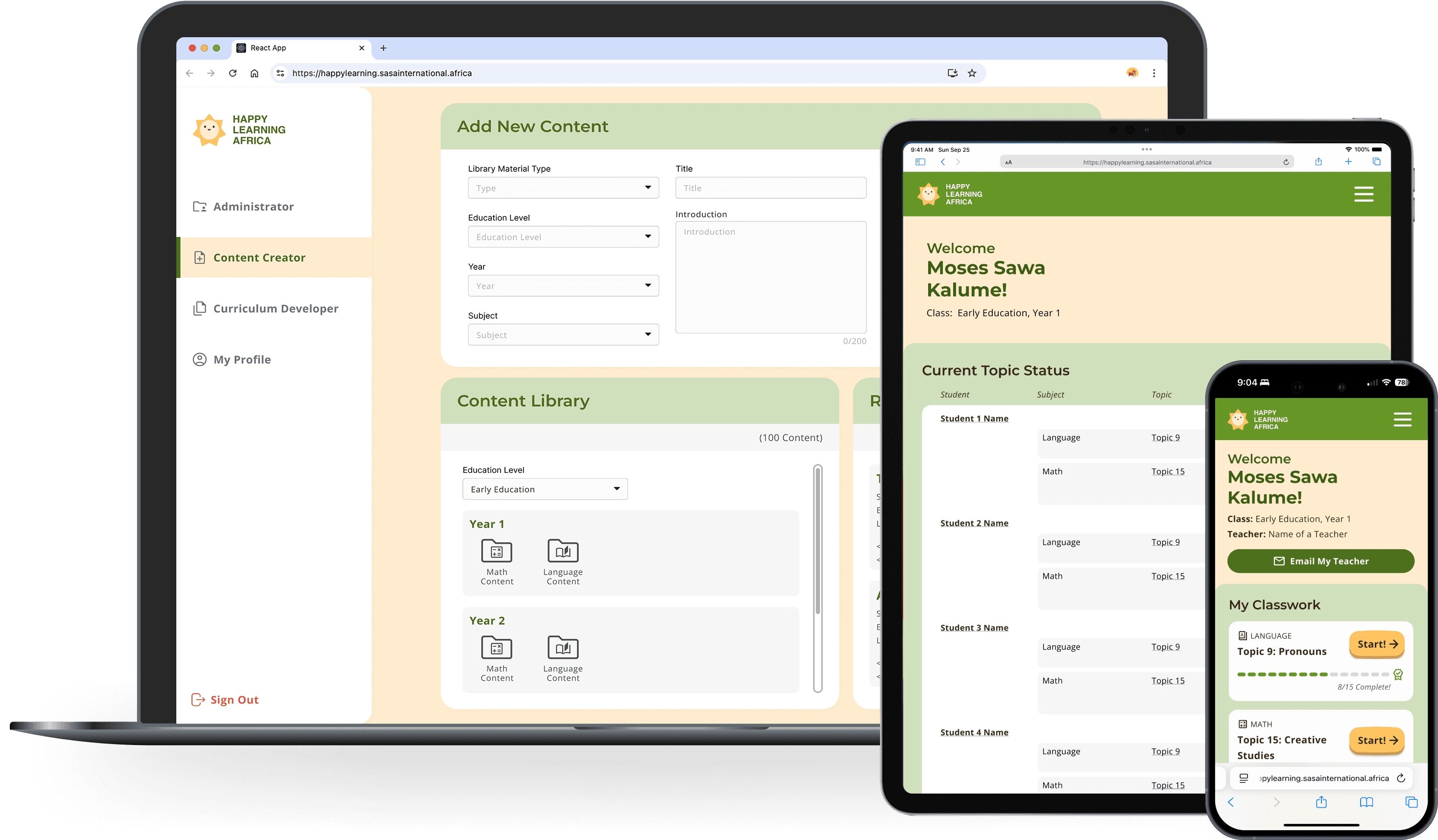Click the browser reload icon
Screen dimensions: 1438x840
[233, 73]
